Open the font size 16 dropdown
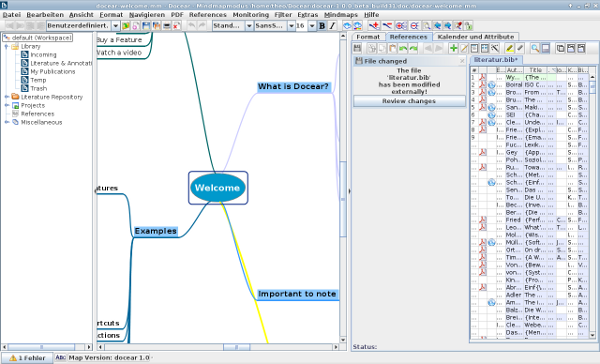Image resolution: width=600 pixels, height=364 pixels. pos(312,26)
